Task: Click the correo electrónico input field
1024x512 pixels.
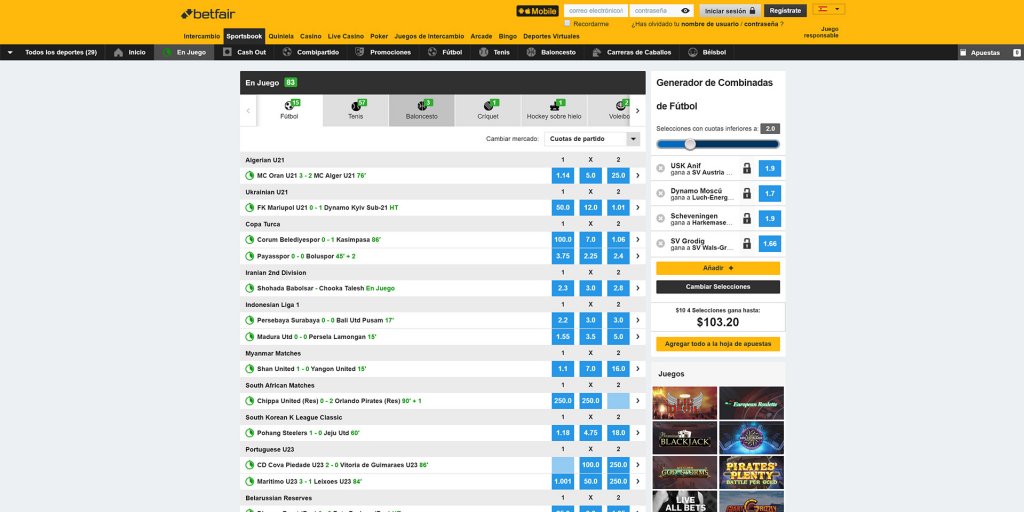Action: (596, 10)
